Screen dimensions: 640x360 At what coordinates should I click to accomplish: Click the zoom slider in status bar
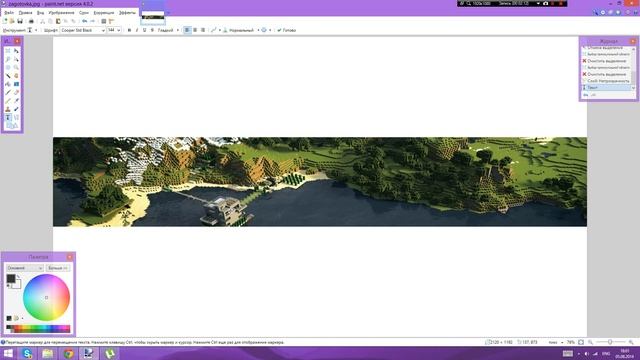point(610,342)
